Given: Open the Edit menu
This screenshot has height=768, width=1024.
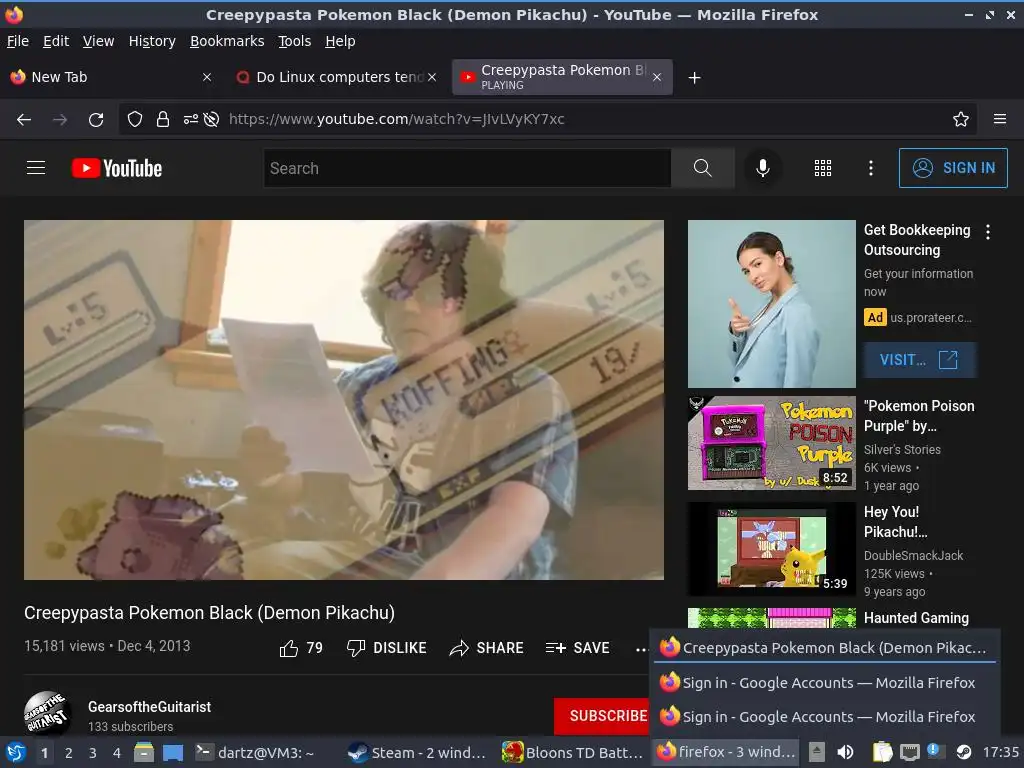Looking at the screenshot, I should [56, 41].
